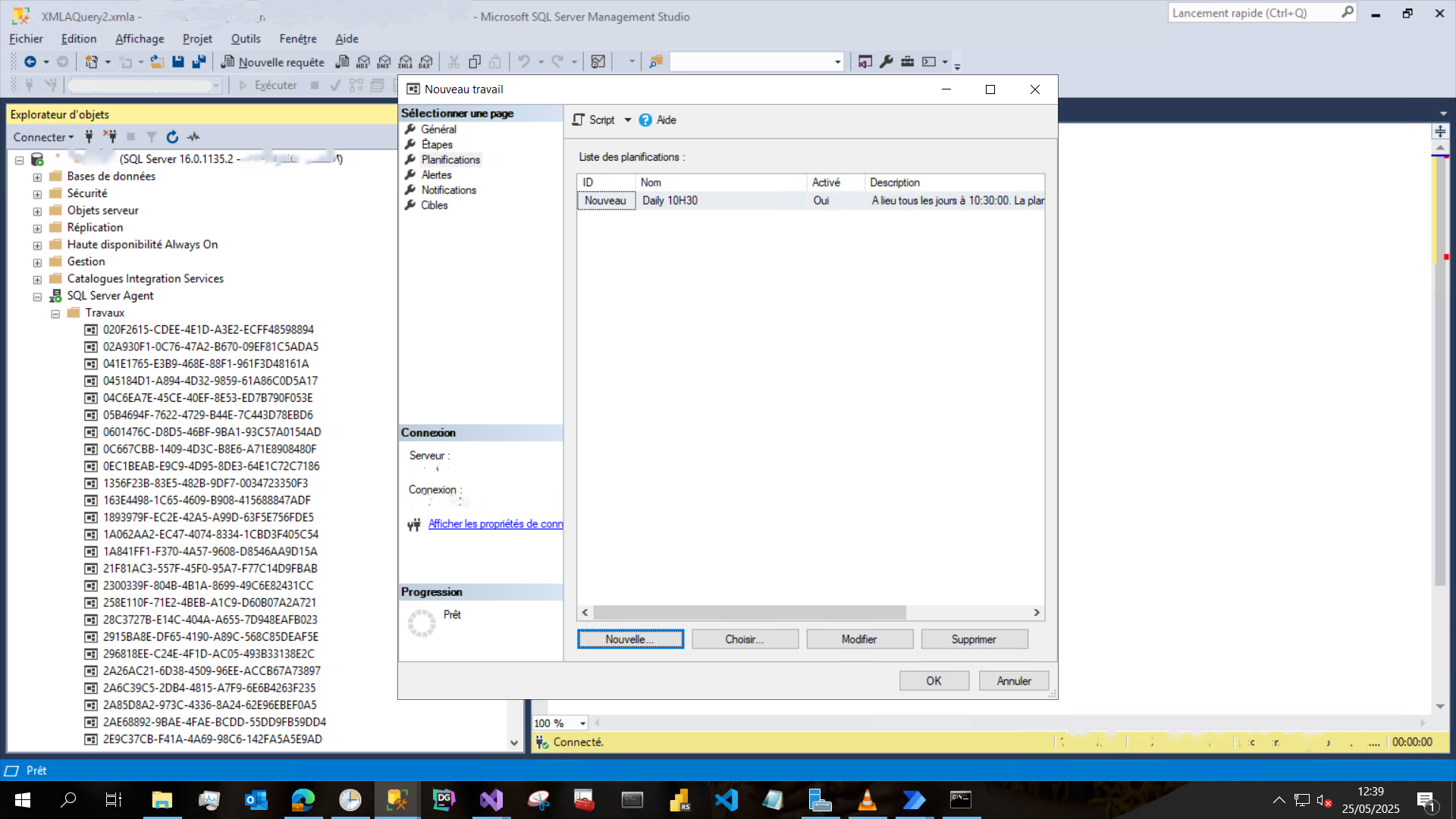Expand Objets serveur node
Viewport: 1456px width, 819px height.
pos(37,211)
